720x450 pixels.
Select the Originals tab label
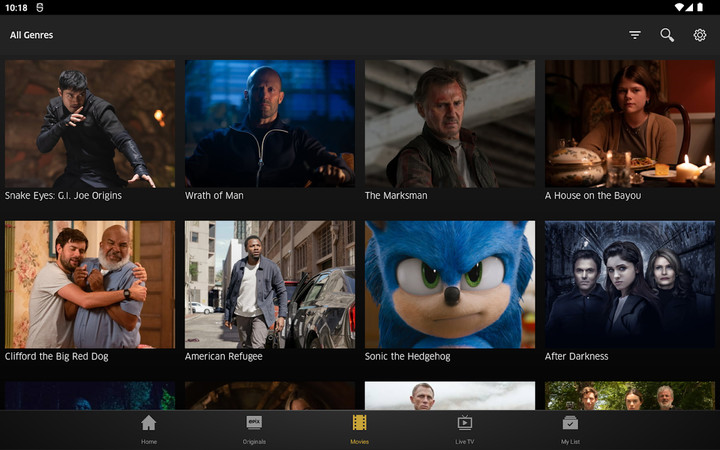[254, 442]
